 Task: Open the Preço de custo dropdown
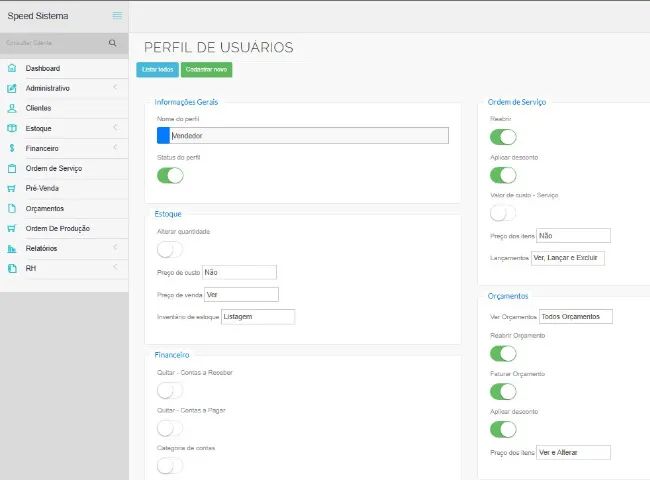coord(239,272)
